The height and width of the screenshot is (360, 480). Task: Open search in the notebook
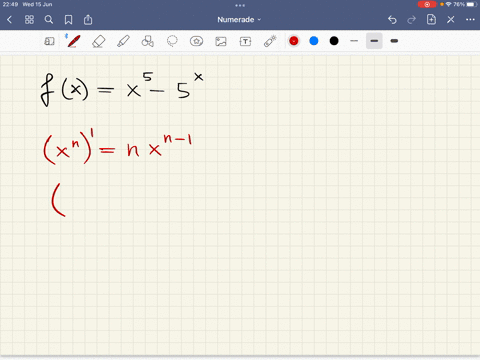(49, 20)
